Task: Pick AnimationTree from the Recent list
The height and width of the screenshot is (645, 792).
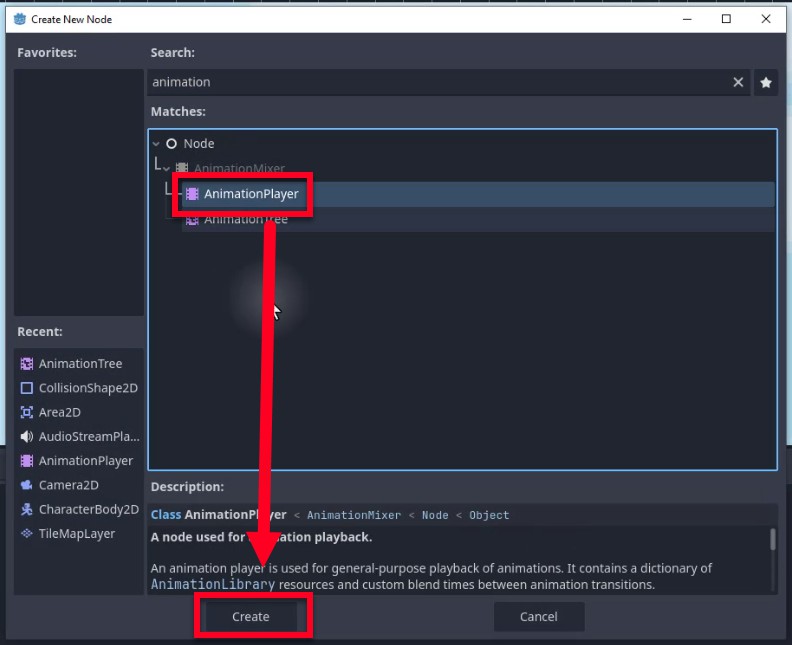Action: [80, 364]
